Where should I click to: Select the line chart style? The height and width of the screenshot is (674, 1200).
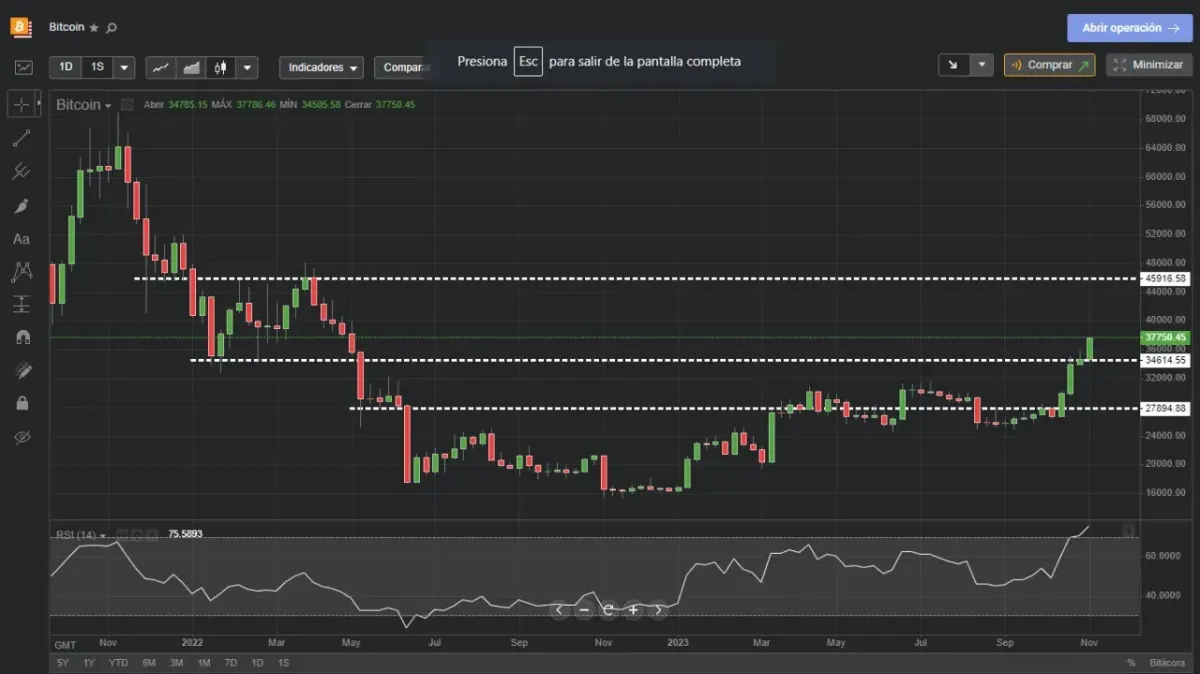click(160, 67)
